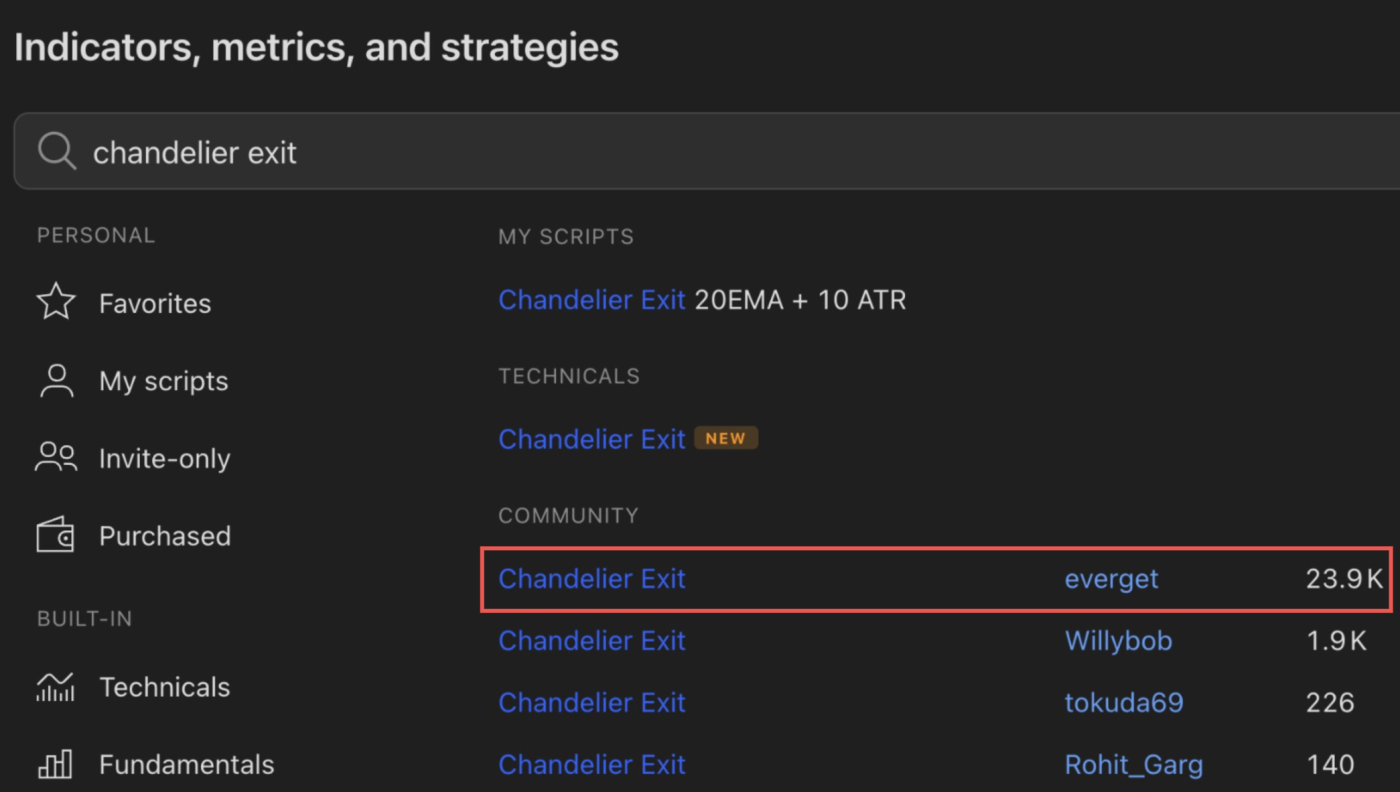Image resolution: width=1400 pixels, height=792 pixels.
Task: Add Chandelier Exit by everget
Action: (592, 579)
